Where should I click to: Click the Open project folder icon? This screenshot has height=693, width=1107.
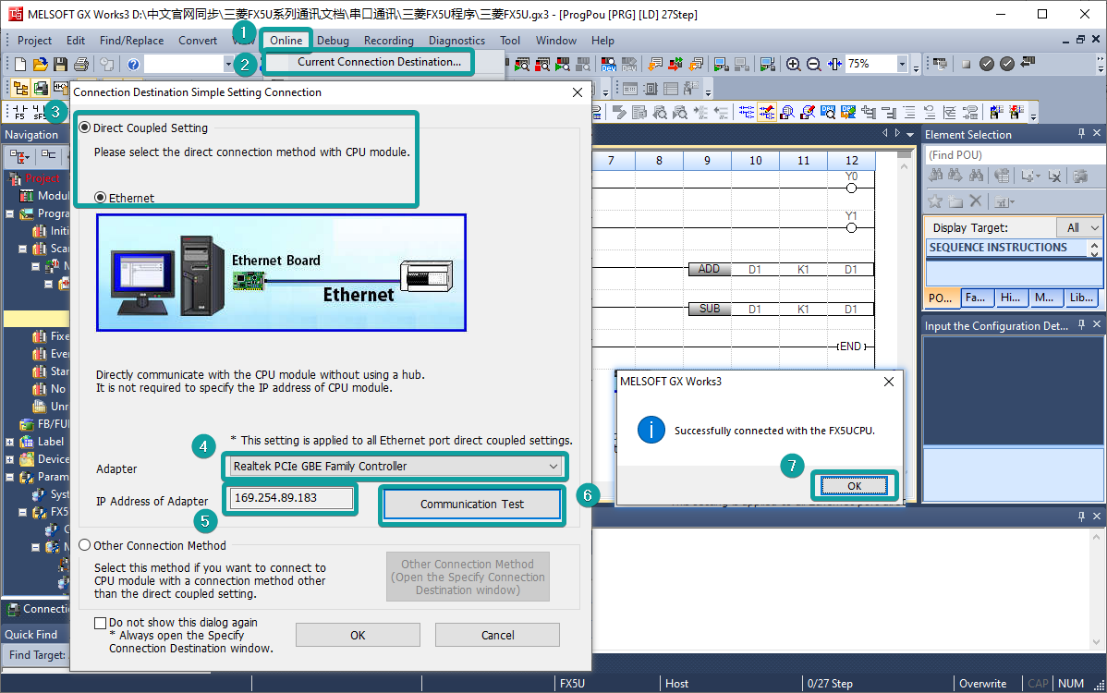click(x=40, y=64)
